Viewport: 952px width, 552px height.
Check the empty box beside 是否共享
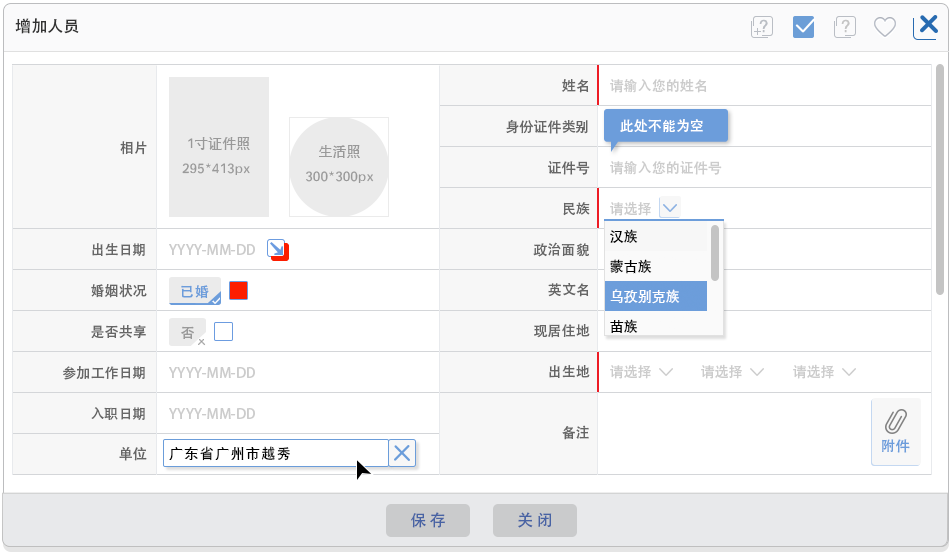(x=224, y=331)
